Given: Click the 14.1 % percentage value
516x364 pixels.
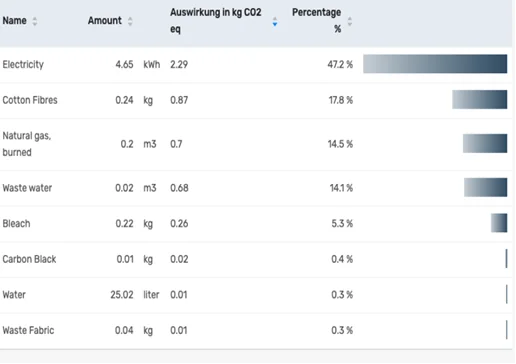Looking at the screenshot, I should pyautogui.click(x=341, y=188).
